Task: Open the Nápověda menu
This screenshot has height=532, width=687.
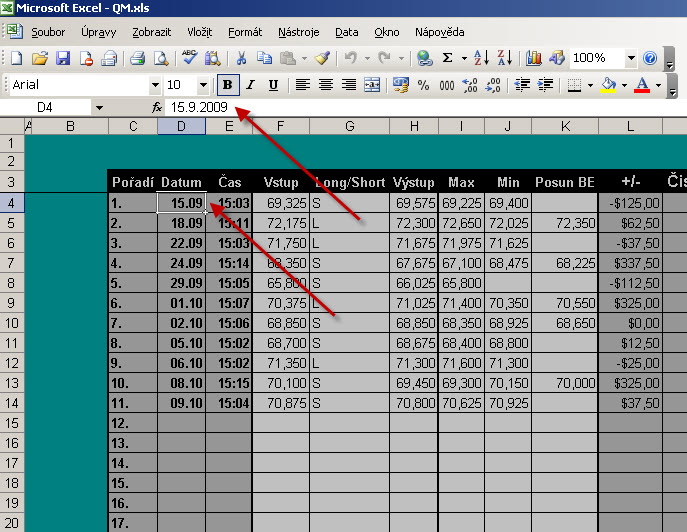Action: tap(439, 32)
